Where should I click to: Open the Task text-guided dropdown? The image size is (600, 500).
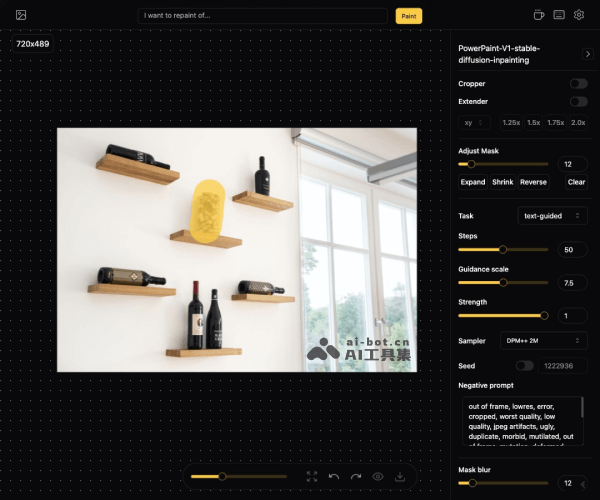click(552, 216)
